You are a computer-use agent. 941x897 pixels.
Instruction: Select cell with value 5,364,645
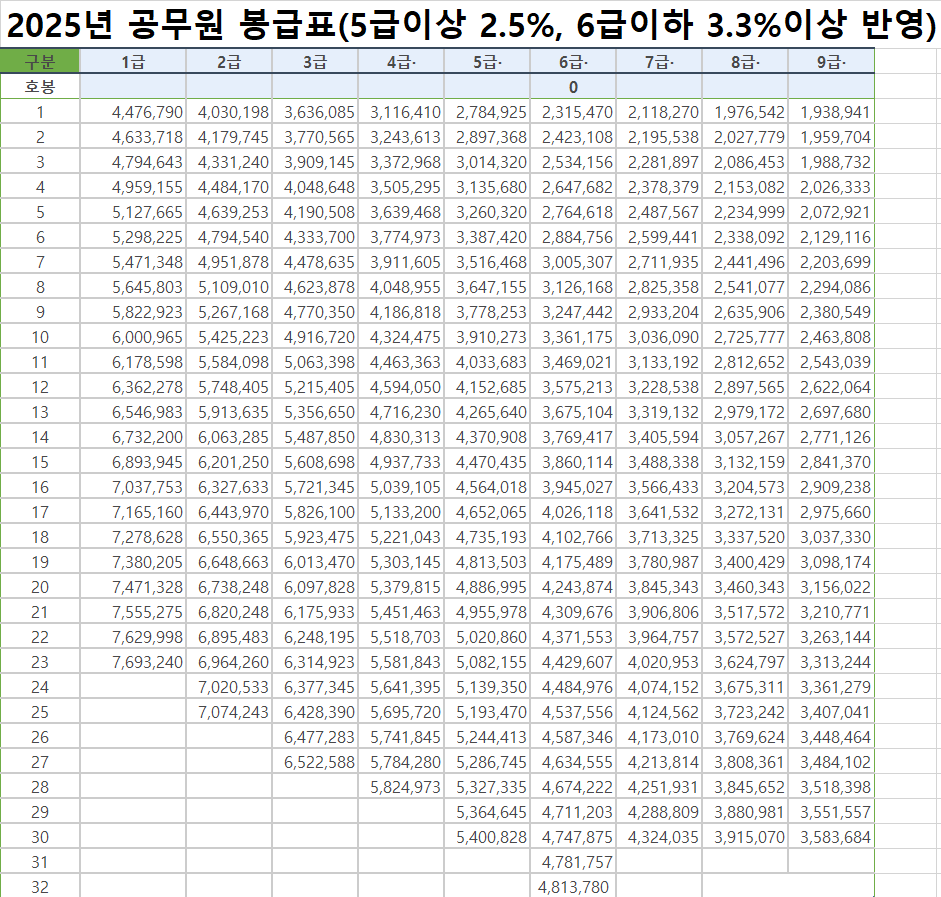pos(487,812)
